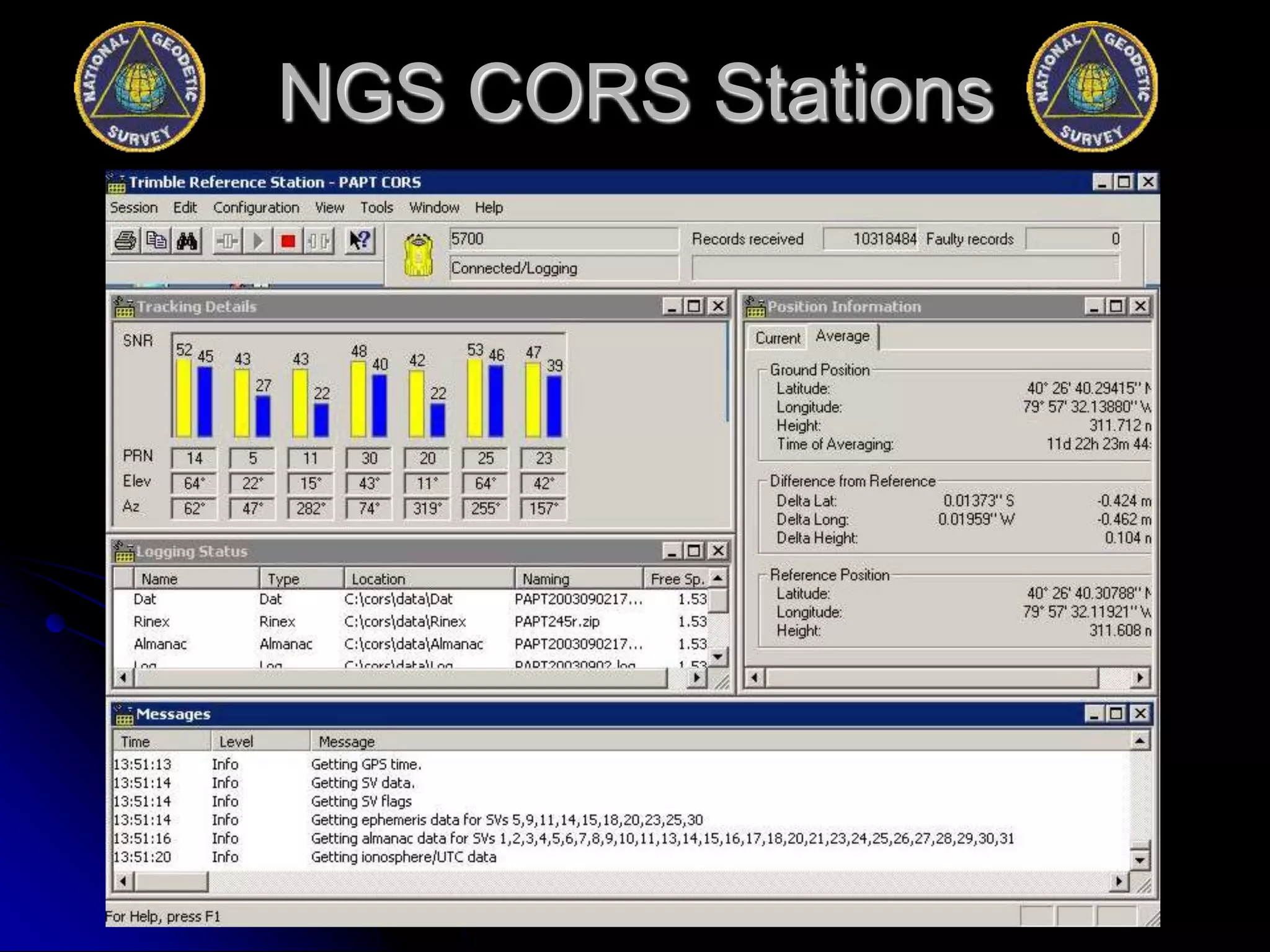The height and width of the screenshot is (952, 1270).
Task: Open the Help menu
Action: 489,208
